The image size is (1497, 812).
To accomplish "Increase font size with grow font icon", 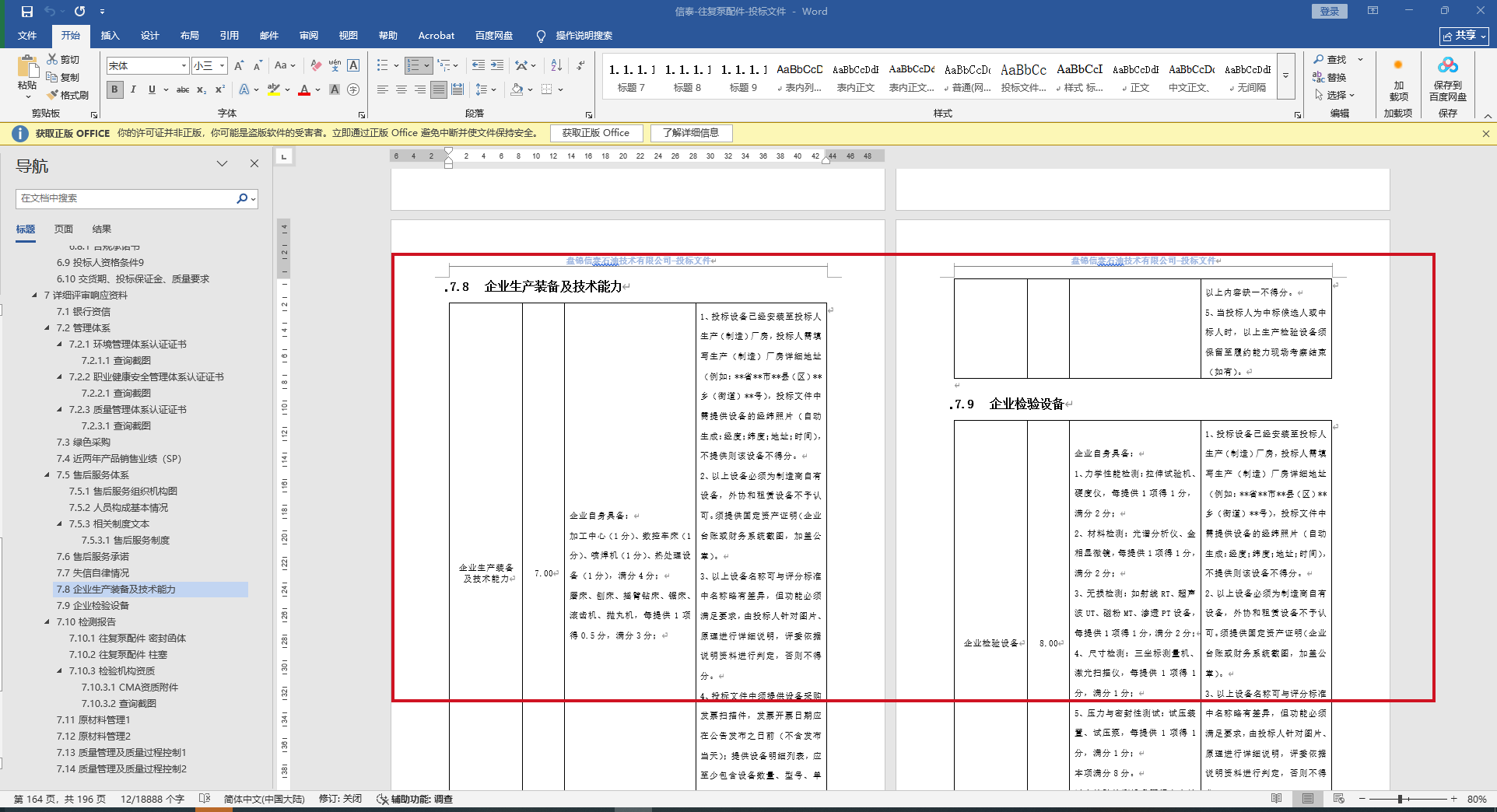I will pyautogui.click(x=239, y=66).
